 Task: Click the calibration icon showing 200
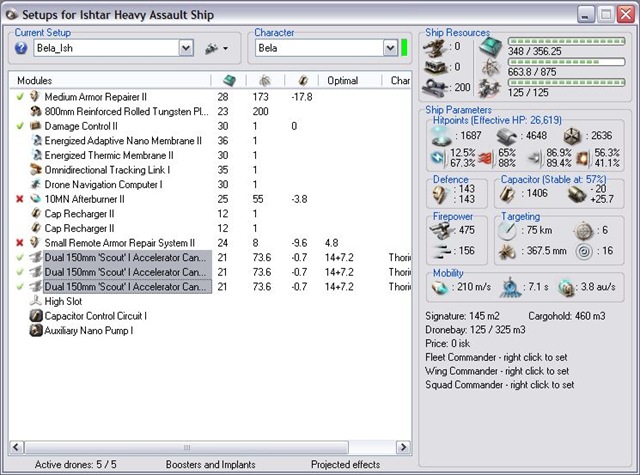434,87
